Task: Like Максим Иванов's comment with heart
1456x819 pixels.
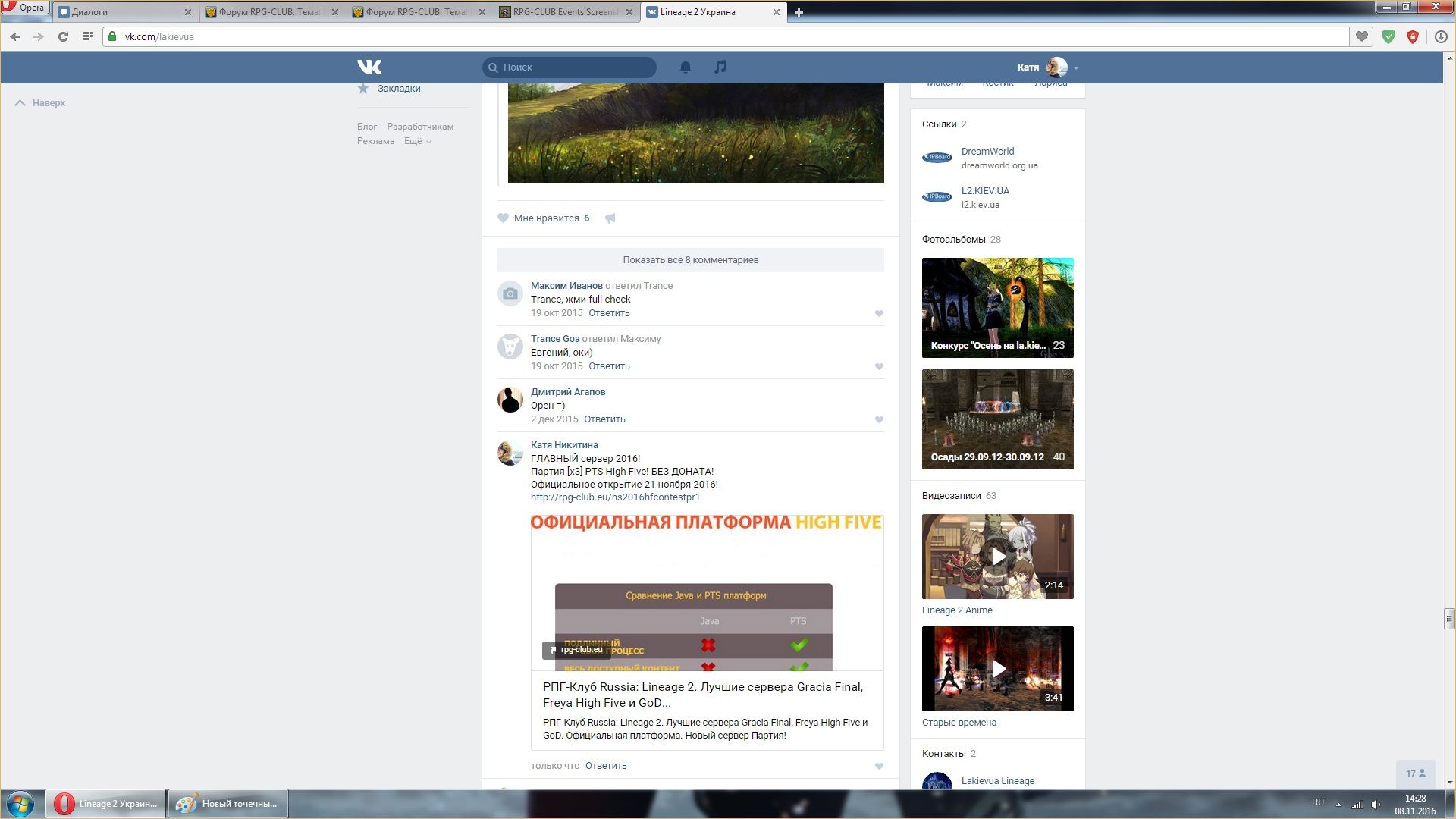Action: coord(879,313)
